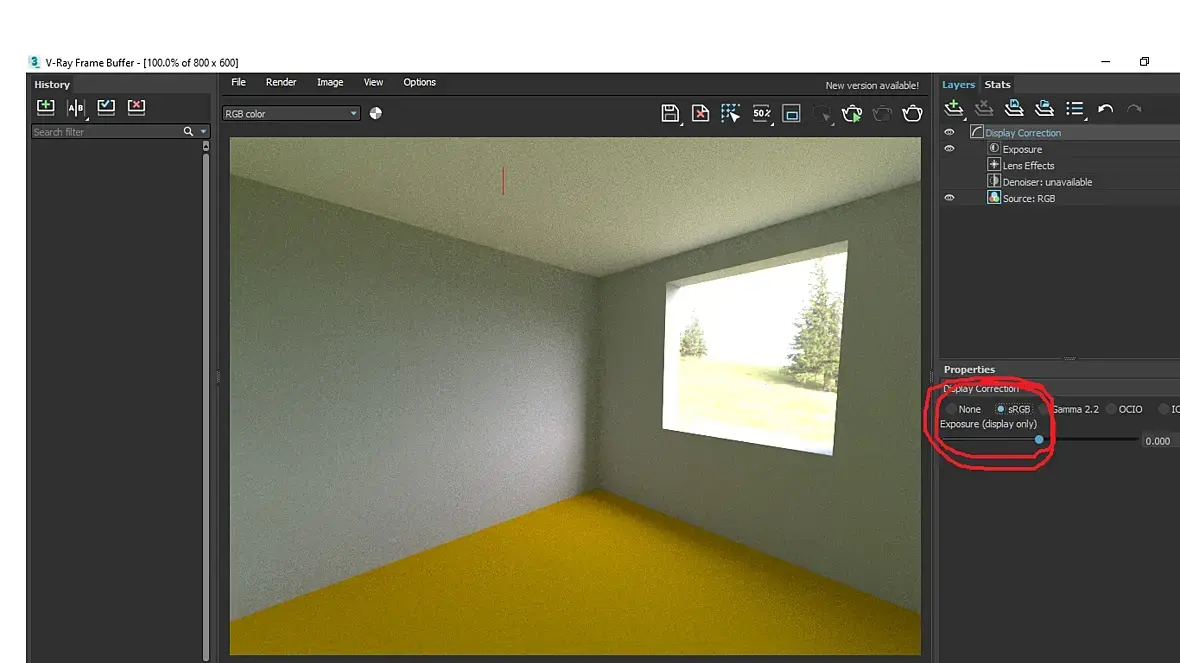Click the Search filter input field

(x=106, y=132)
